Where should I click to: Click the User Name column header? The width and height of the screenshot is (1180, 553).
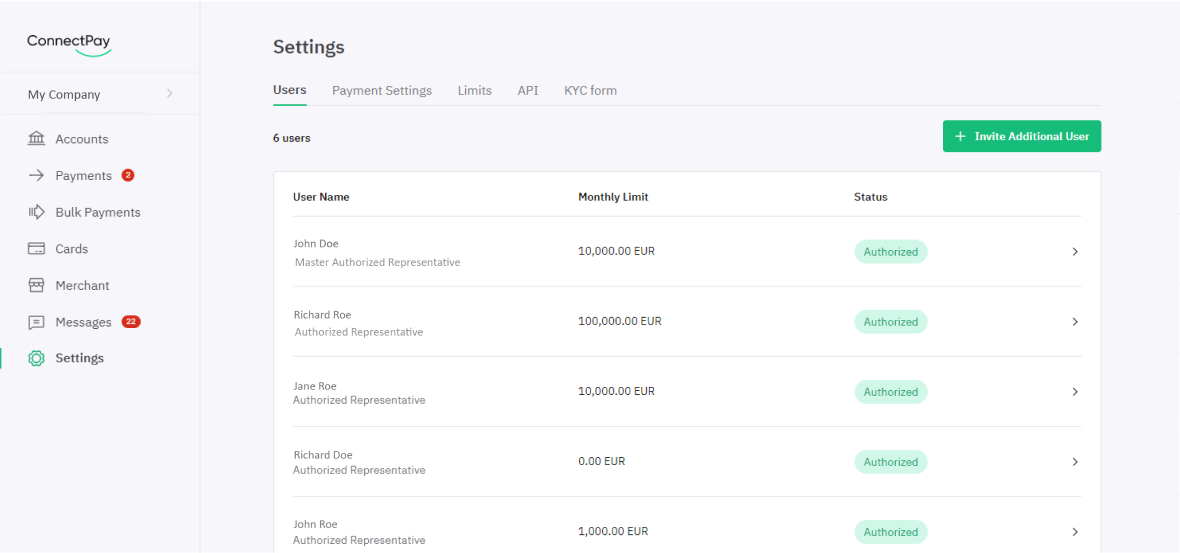tap(321, 197)
